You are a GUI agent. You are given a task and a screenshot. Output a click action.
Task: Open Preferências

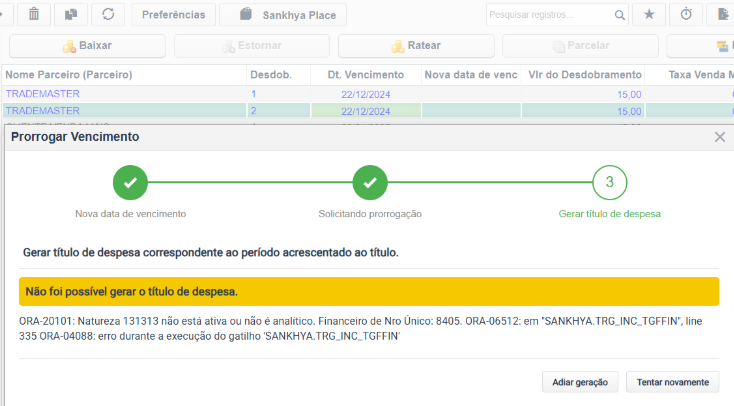[174, 15]
